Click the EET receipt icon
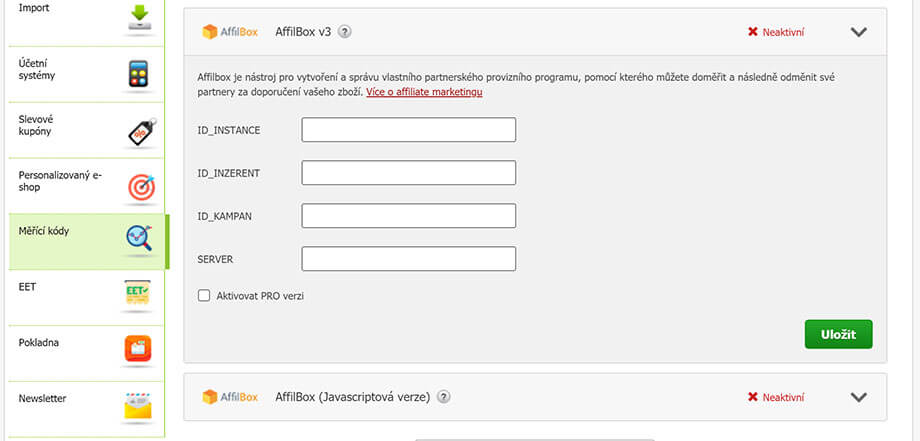The image size is (920, 441). (137, 293)
